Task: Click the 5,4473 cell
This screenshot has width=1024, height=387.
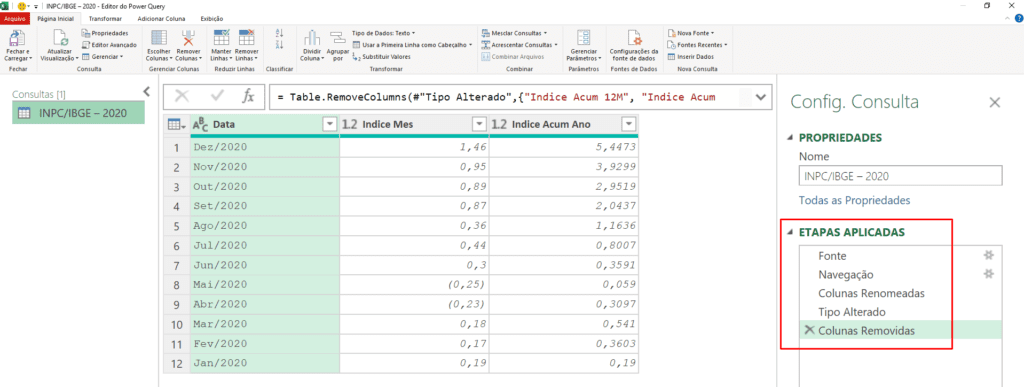Action: pyautogui.click(x=564, y=147)
